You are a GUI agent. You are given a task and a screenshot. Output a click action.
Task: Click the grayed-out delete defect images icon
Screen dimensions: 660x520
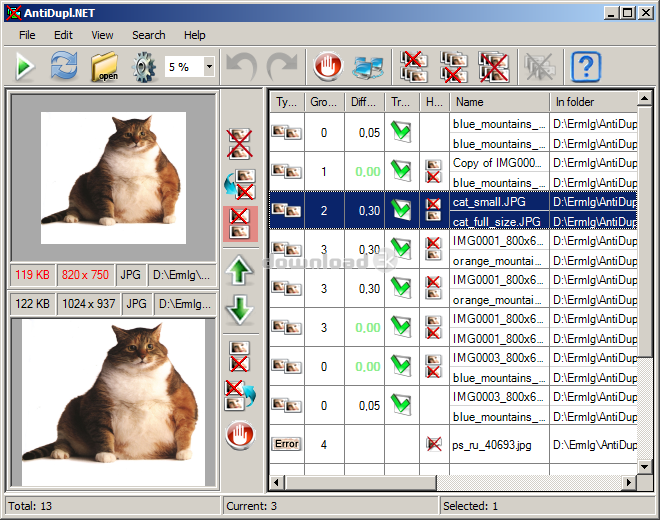click(x=540, y=67)
